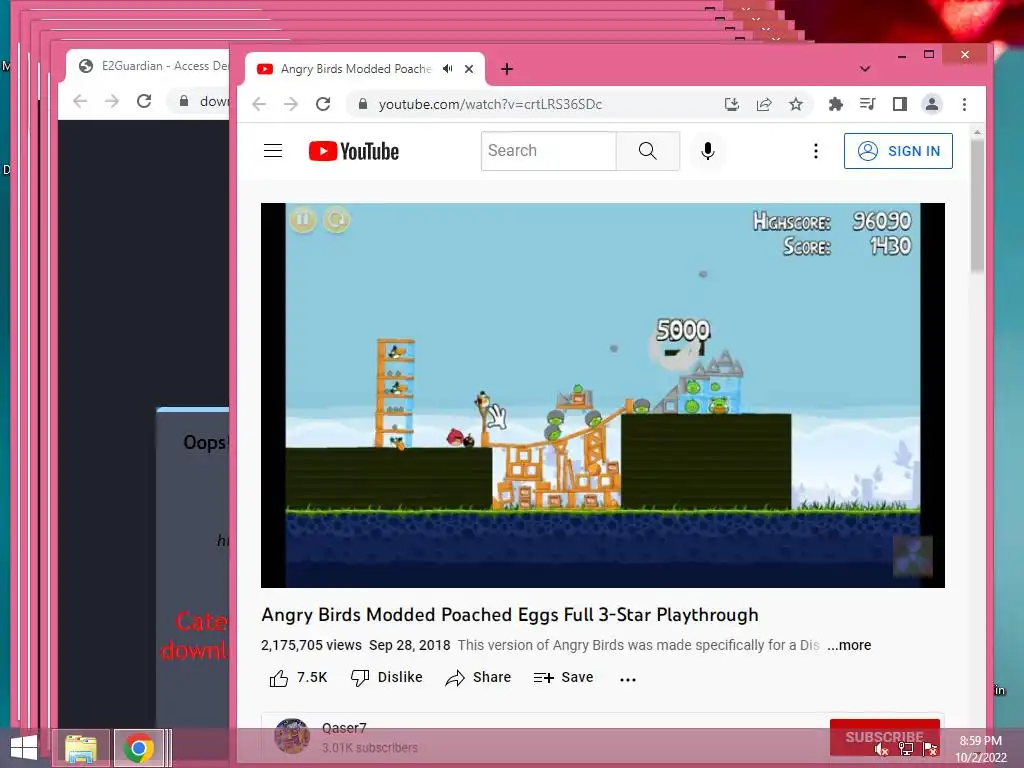
Task: Click forward arrow in E2Guardian window
Action: click(112, 101)
